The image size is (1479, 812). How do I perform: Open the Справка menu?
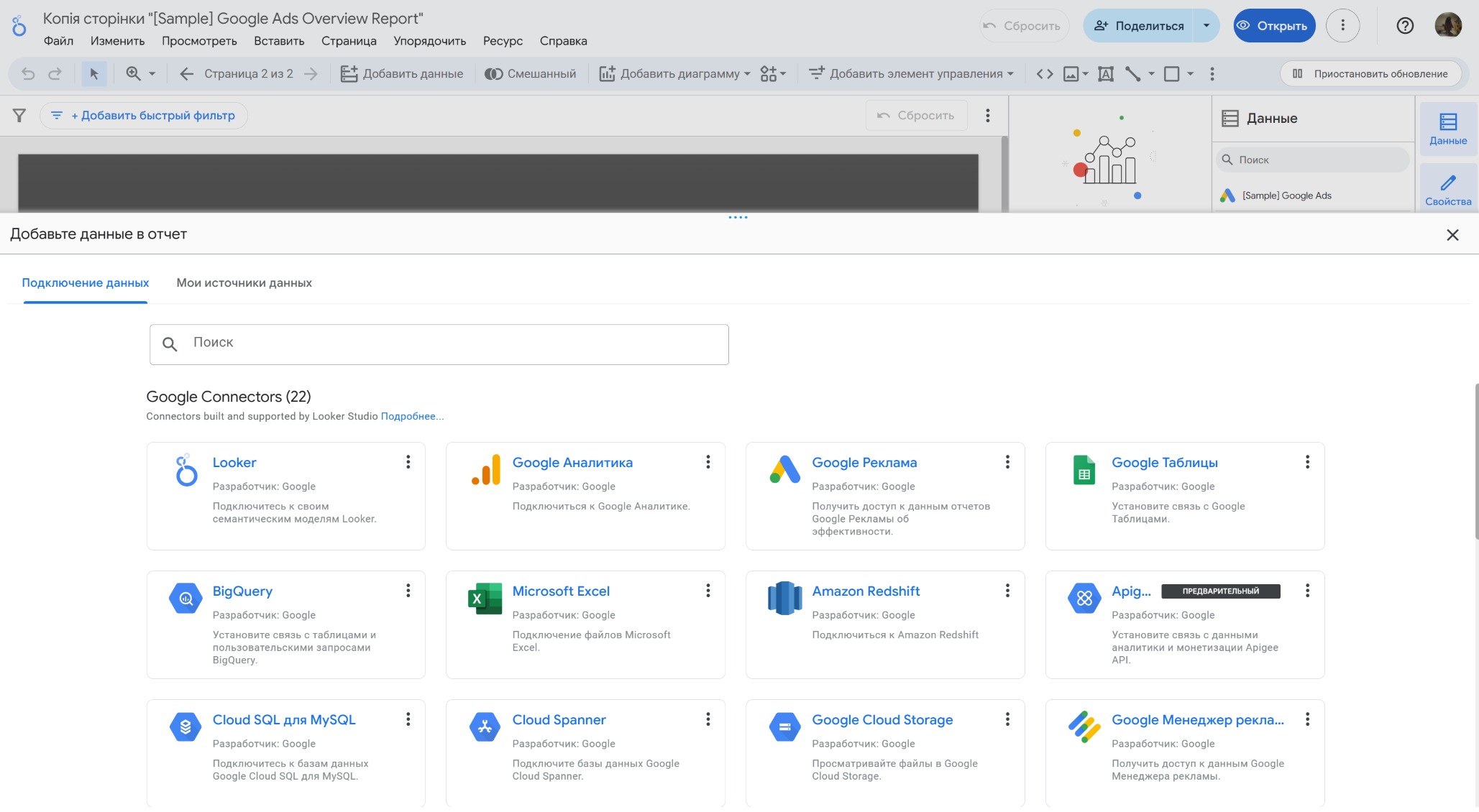pyautogui.click(x=563, y=41)
